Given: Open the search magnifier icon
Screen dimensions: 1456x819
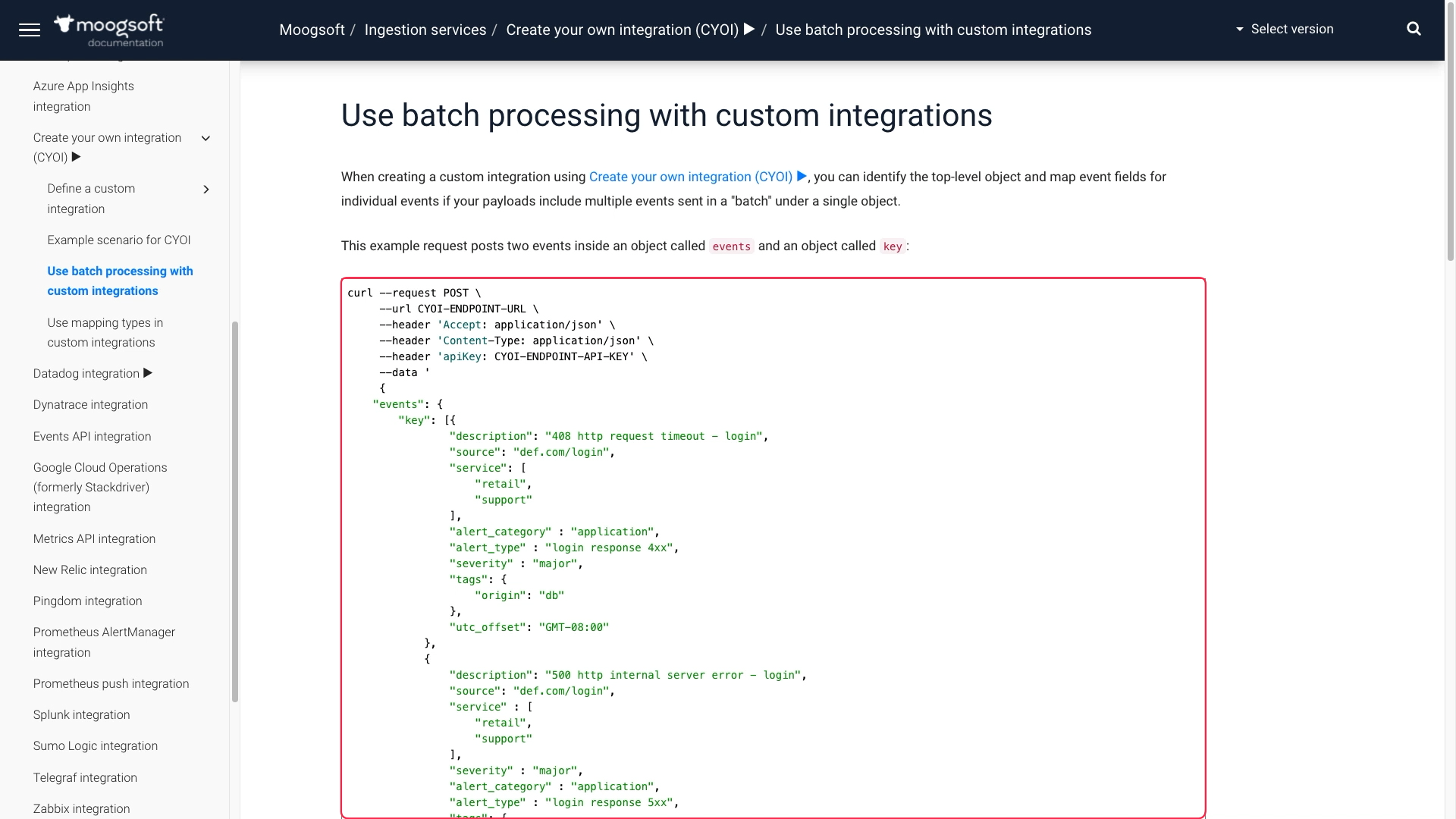Looking at the screenshot, I should [x=1414, y=29].
